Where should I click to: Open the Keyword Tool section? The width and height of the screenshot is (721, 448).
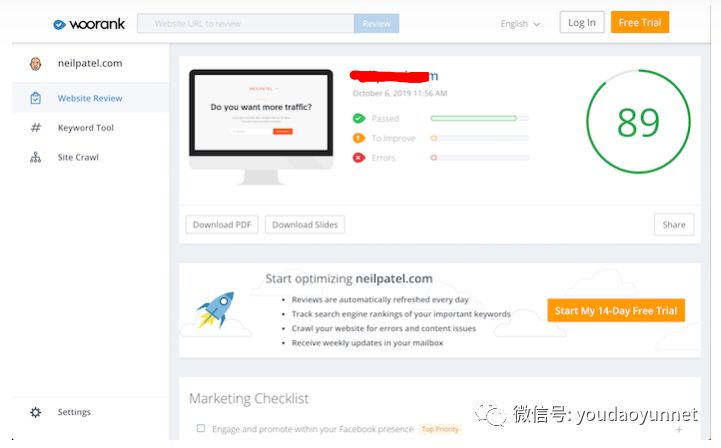coord(91,128)
